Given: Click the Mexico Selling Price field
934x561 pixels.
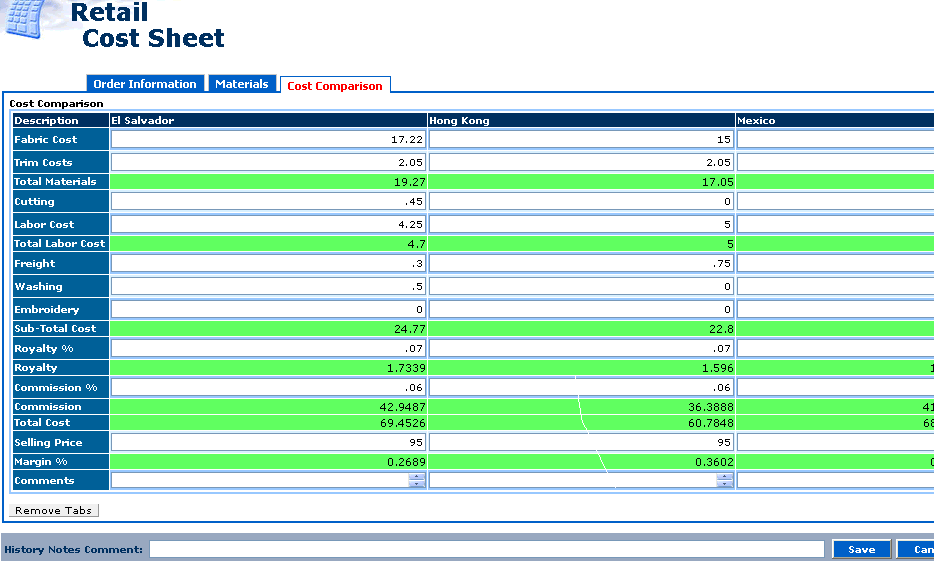Looking at the screenshot, I should click(836, 442).
